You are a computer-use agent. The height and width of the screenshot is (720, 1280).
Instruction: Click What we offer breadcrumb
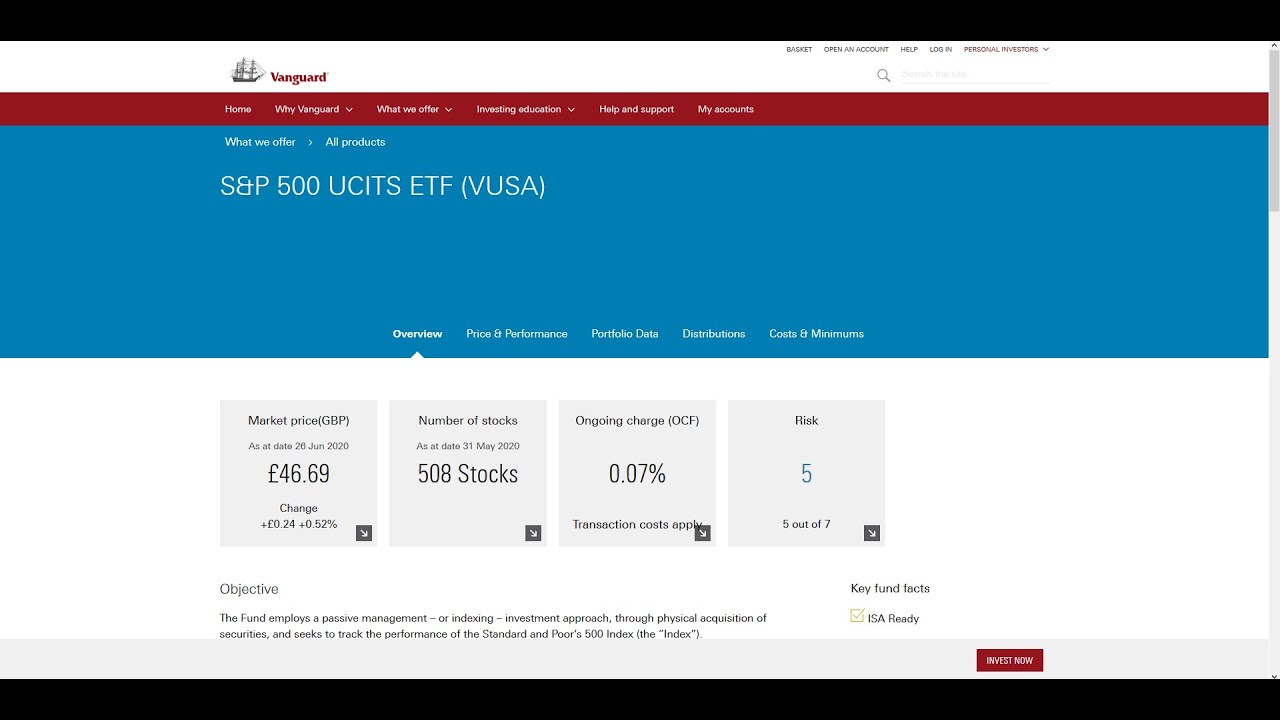(x=260, y=142)
